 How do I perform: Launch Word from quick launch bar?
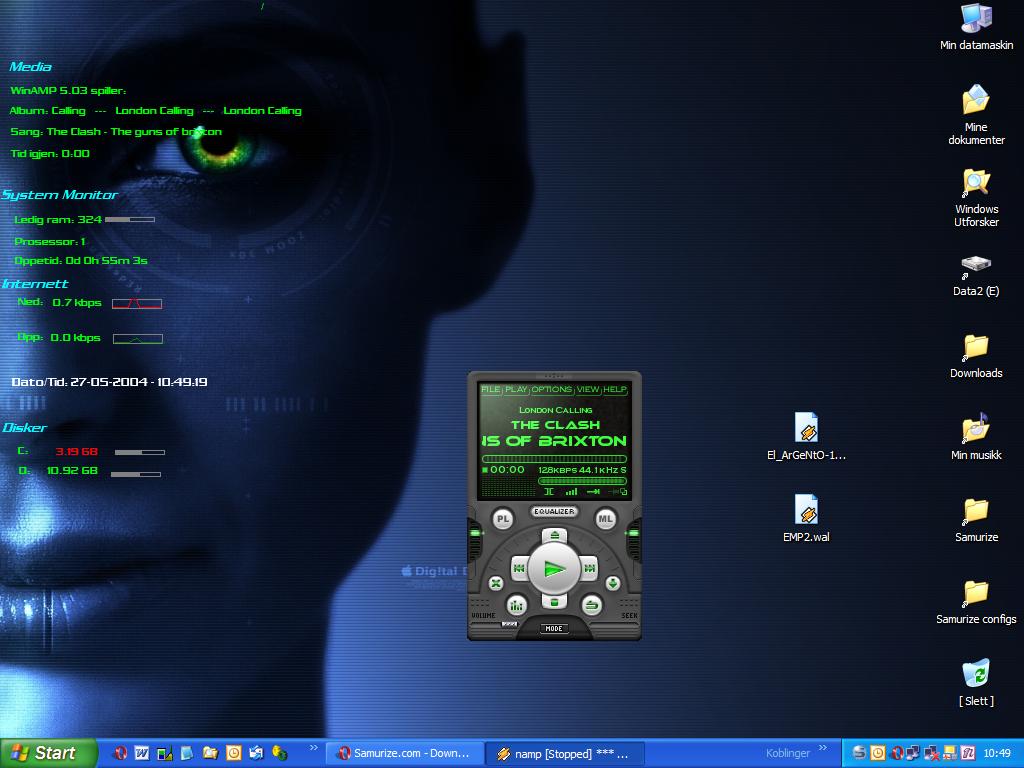(142, 753)
